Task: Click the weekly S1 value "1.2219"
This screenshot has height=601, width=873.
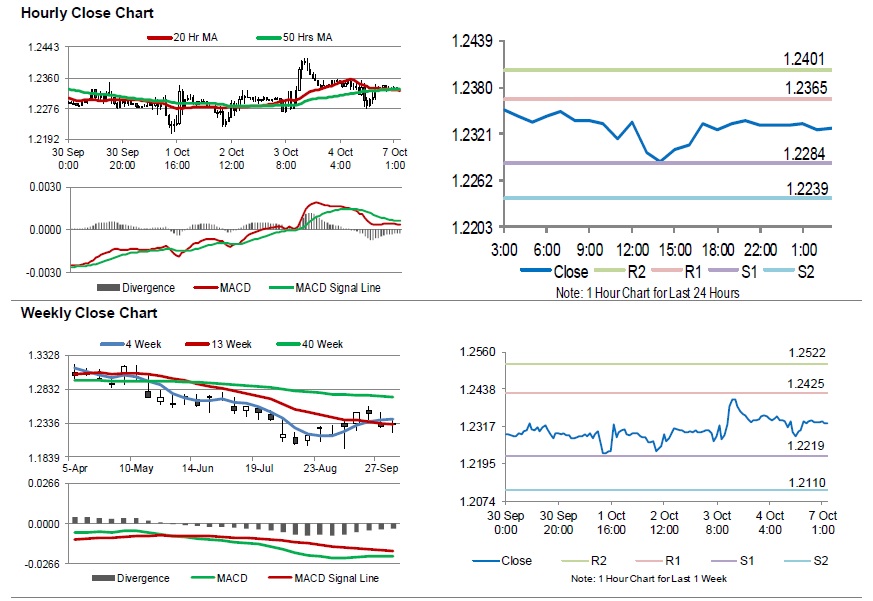Action: click(806, 446)
